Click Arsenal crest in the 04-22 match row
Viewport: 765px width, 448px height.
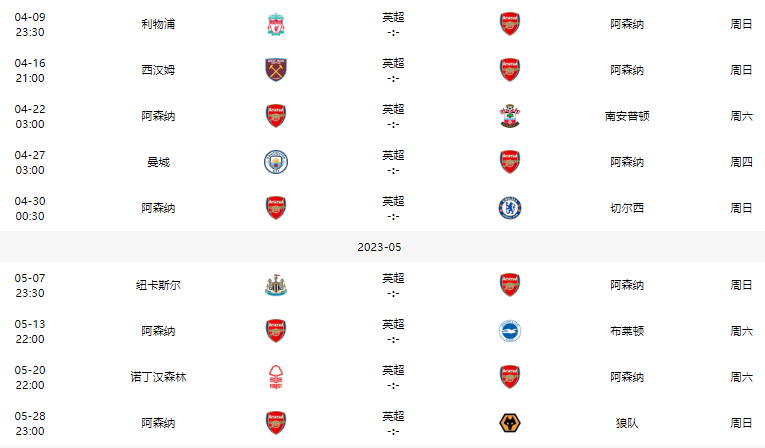click(x=276, y=116)
